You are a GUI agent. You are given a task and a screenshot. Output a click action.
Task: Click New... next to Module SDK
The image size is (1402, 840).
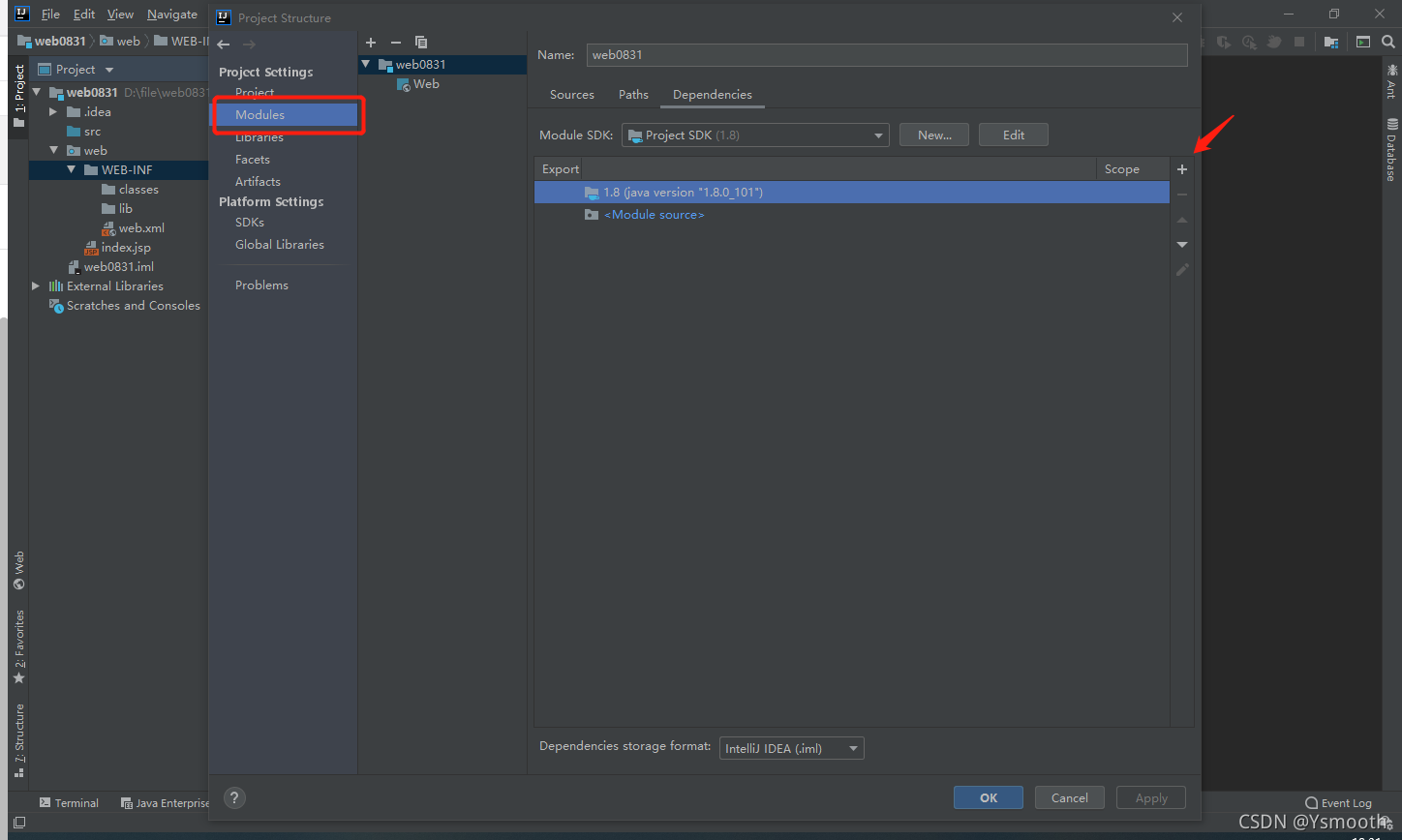(x=935, y=135)
